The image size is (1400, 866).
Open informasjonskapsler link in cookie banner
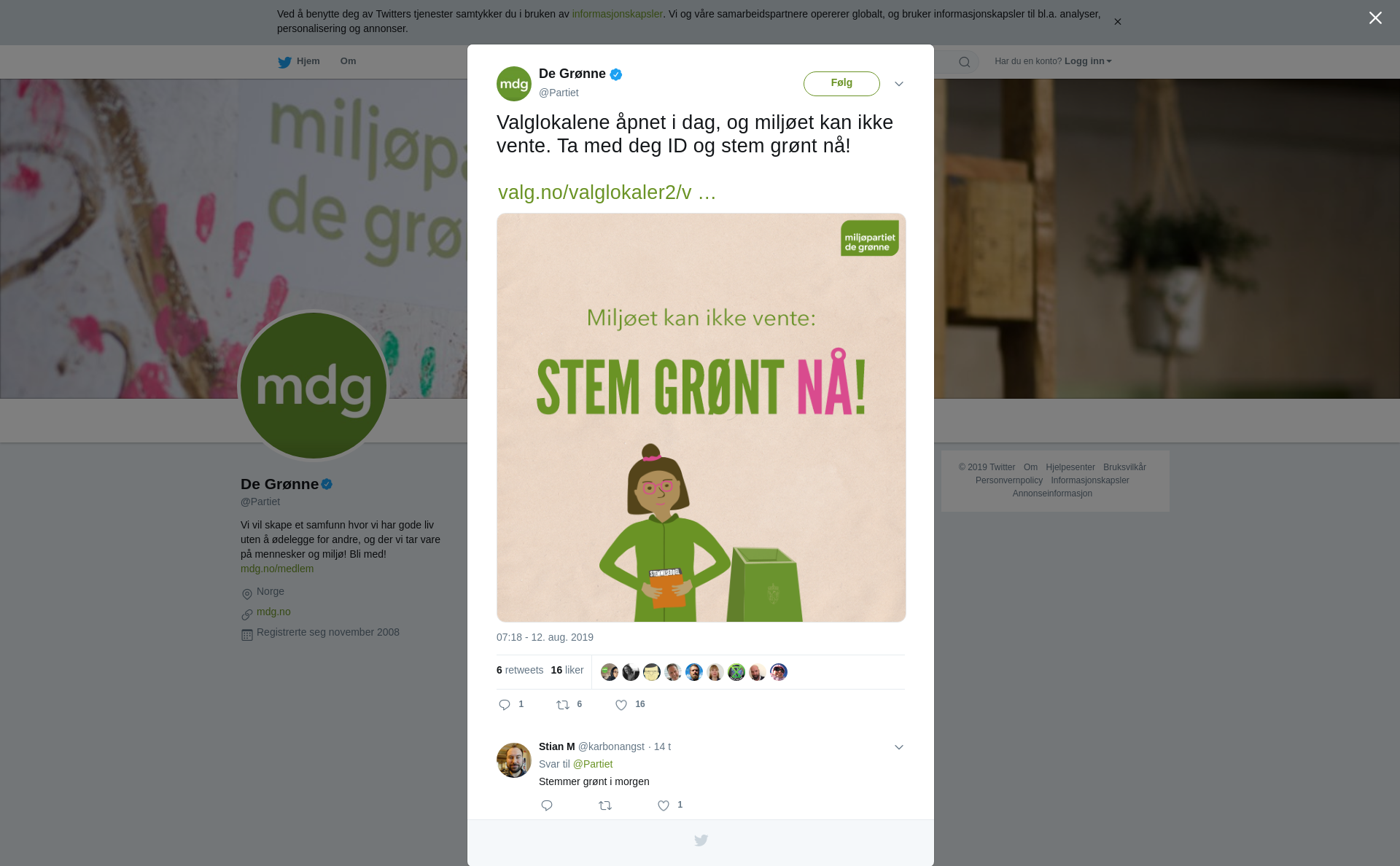click(x=617, y=14)
